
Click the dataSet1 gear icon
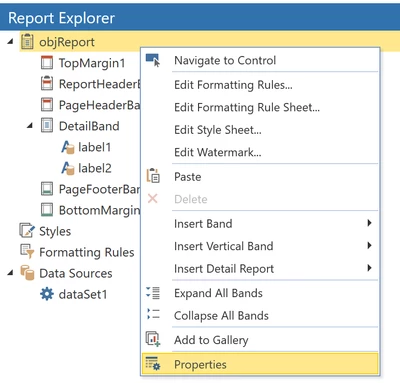pyautogui.click(x=47, y=294)
